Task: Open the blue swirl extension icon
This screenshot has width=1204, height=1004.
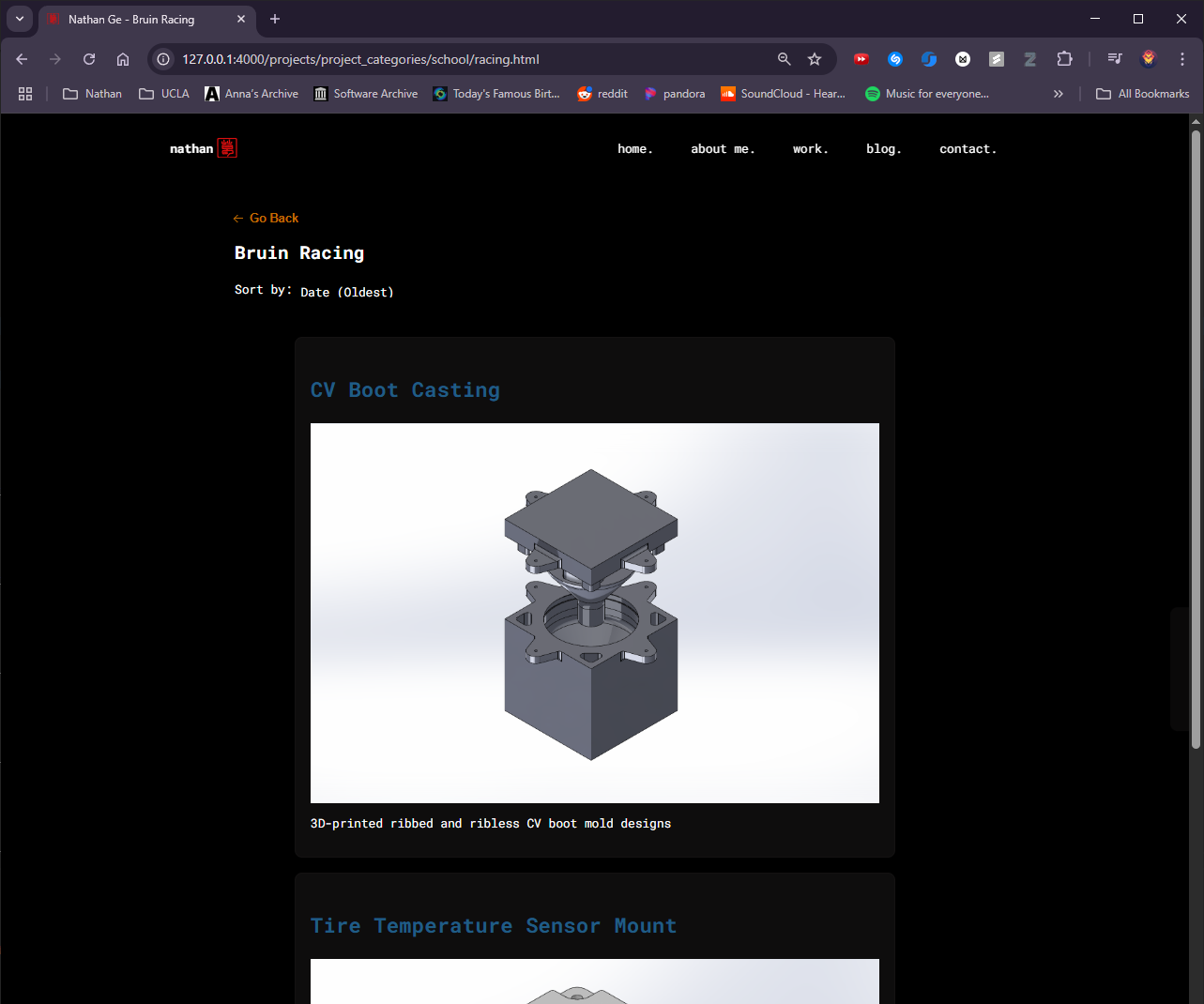Action: pyautogui.click(x=929, y=59)
